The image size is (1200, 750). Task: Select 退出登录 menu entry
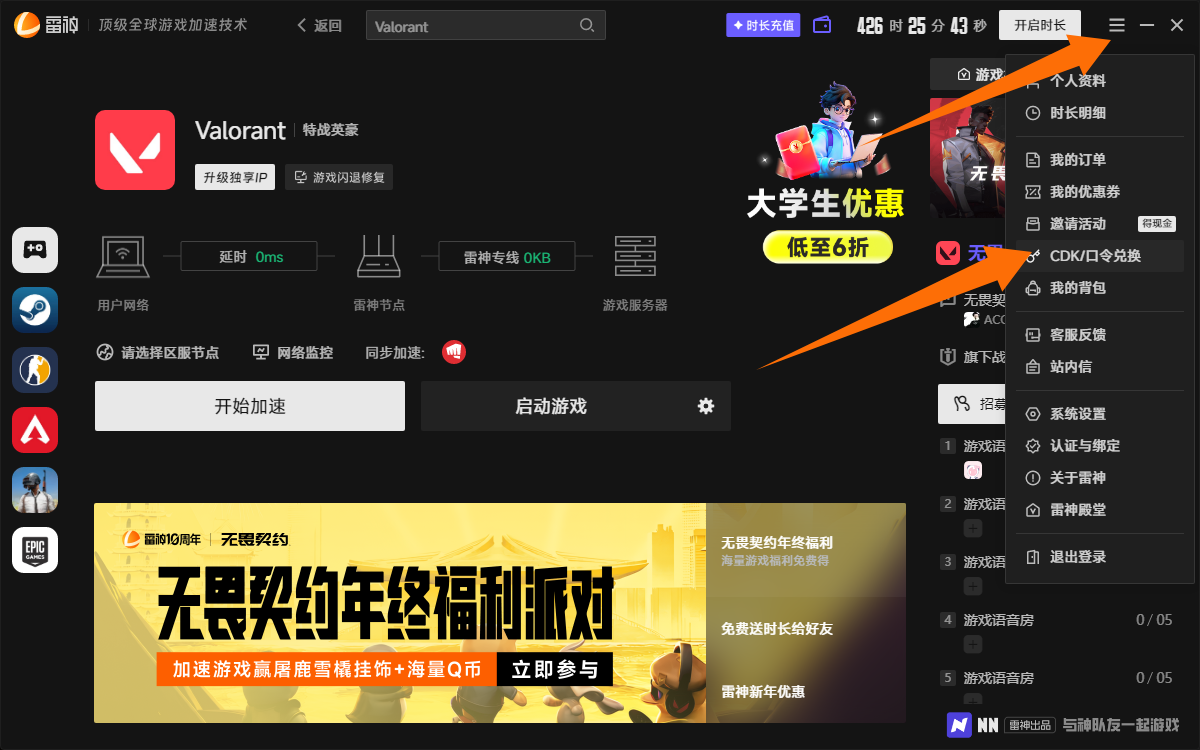click(x=1077, y=557)
